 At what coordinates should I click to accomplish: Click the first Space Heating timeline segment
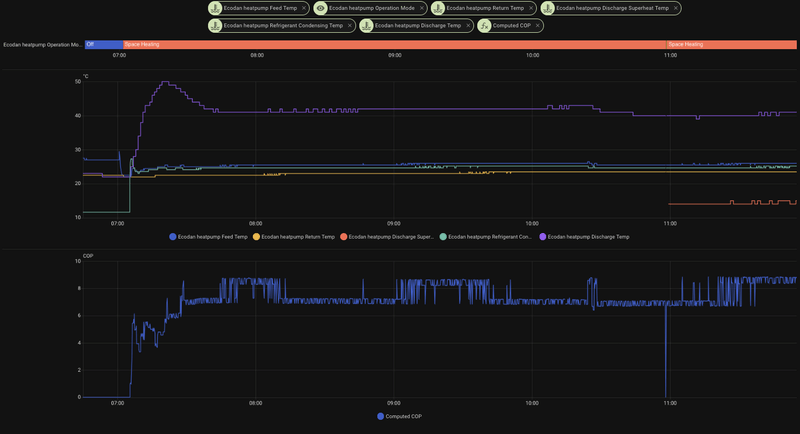(x=394, y=44)
